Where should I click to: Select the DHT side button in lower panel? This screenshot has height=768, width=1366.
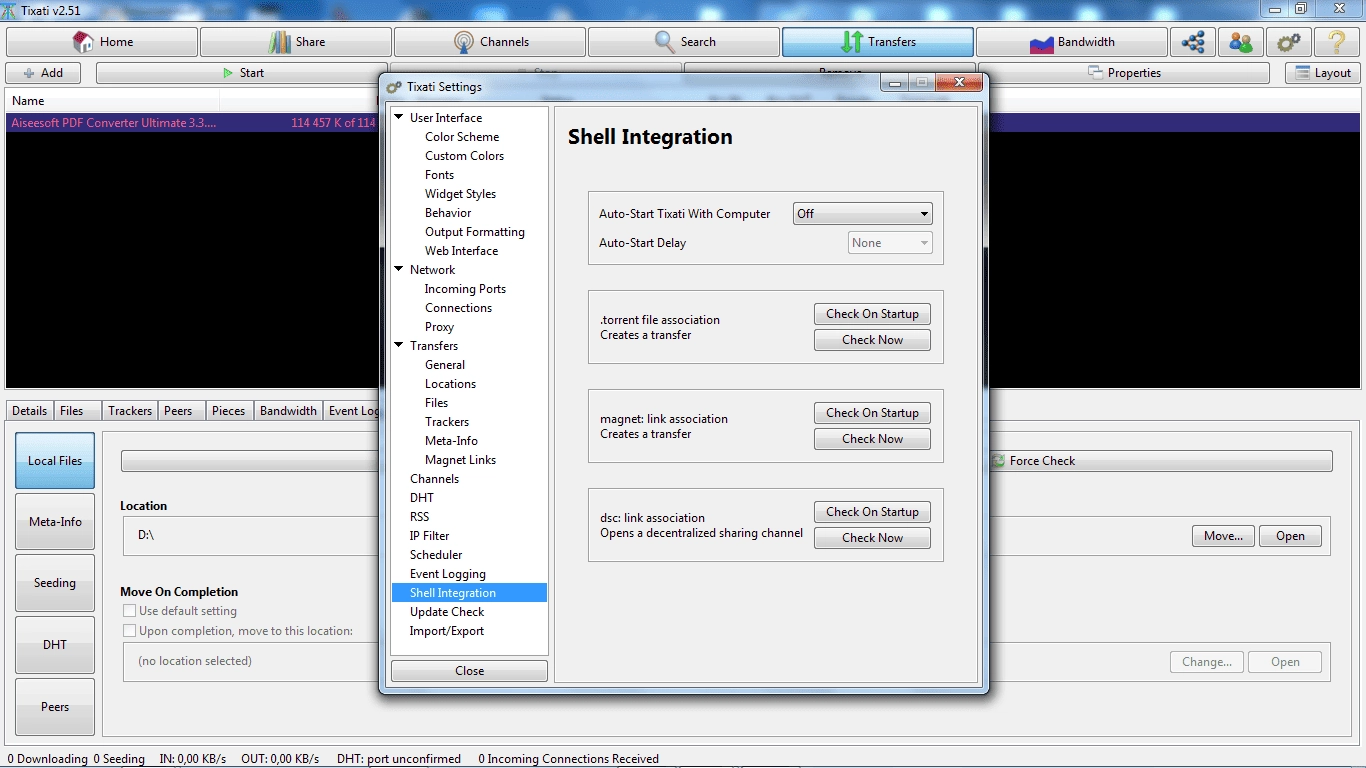(x=55, y=645)
